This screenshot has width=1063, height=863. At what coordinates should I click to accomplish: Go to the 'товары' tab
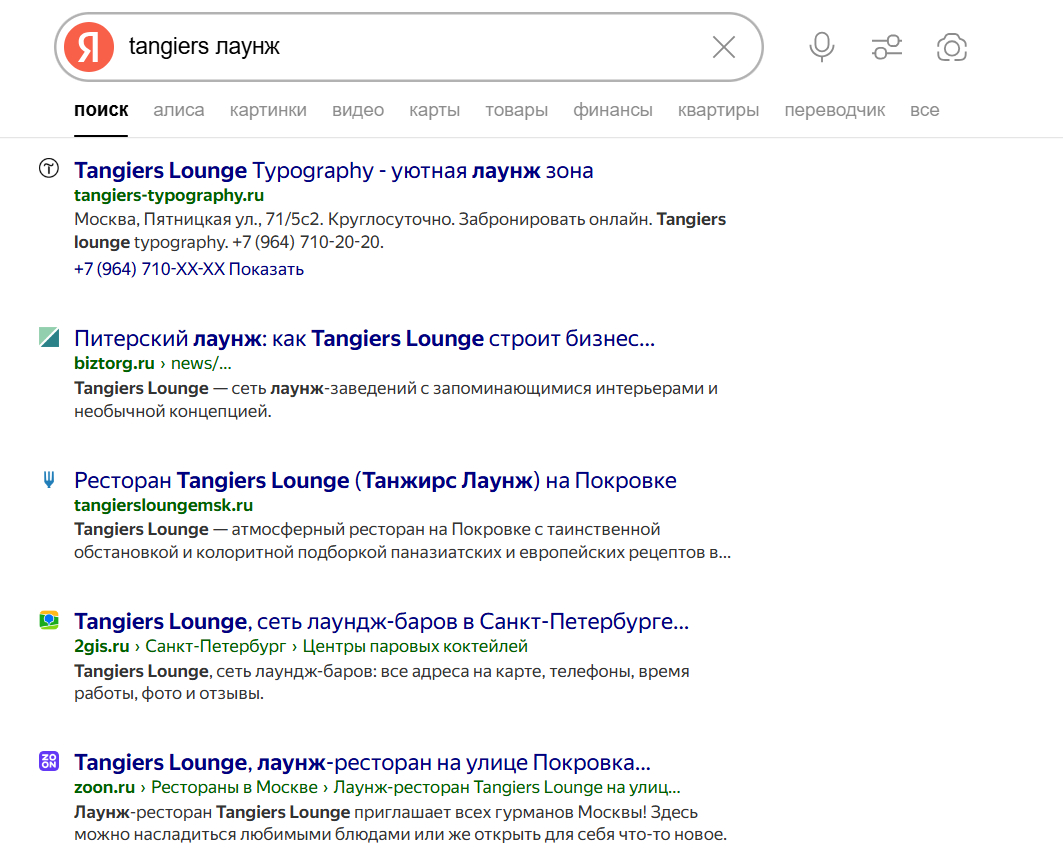(517, 110)
